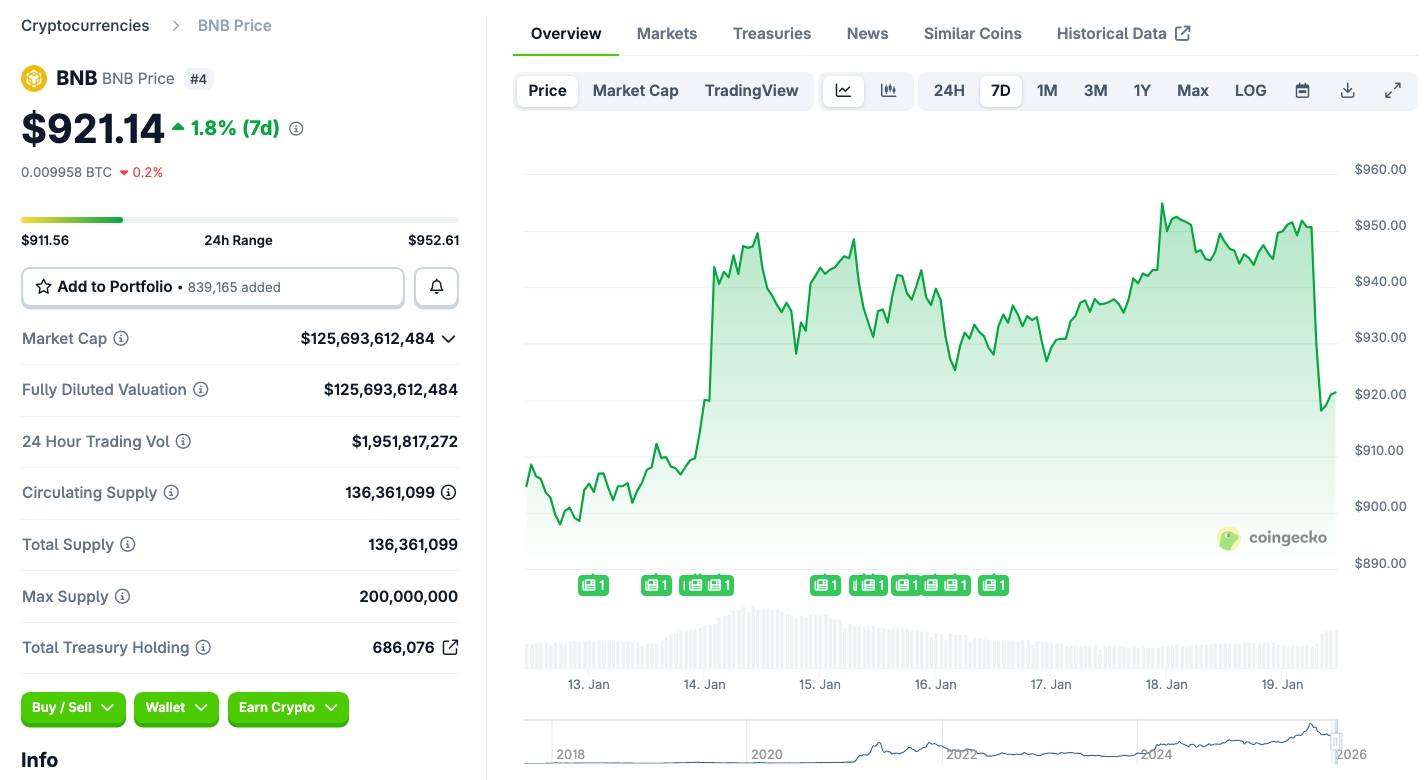Click a green event marker below the chart
This screenshot has width=1425, height=780.
pos(593,585)
